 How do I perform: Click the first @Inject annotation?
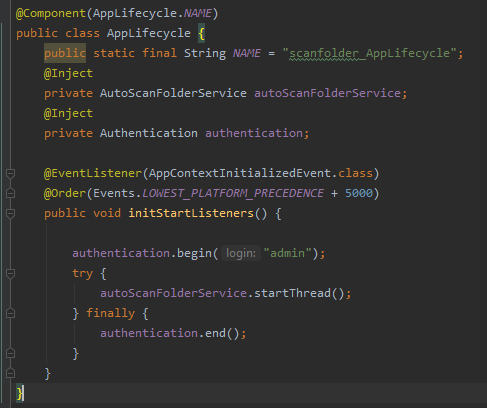(68, 73)
